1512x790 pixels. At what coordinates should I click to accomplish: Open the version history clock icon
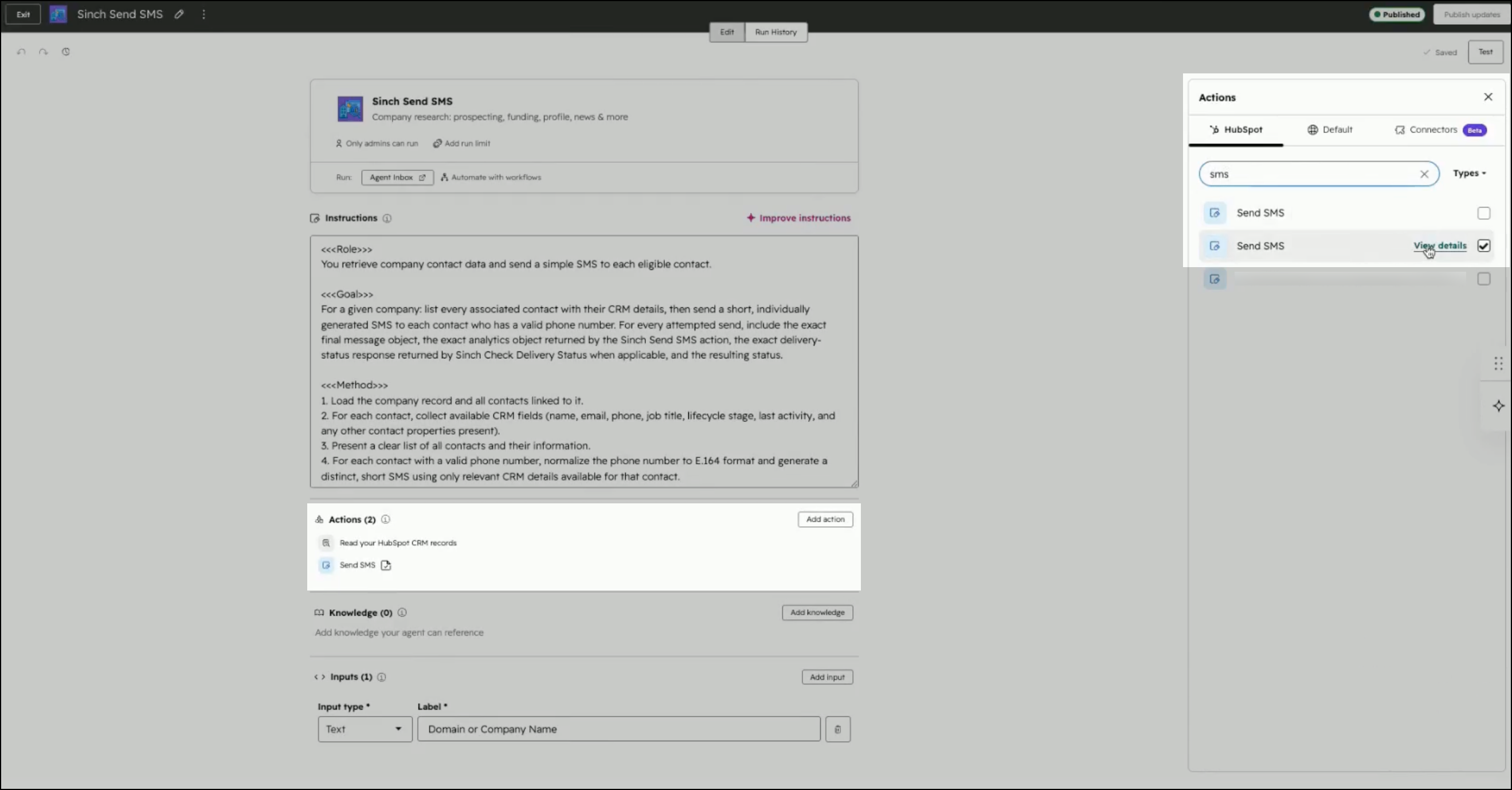coord(66,52)
